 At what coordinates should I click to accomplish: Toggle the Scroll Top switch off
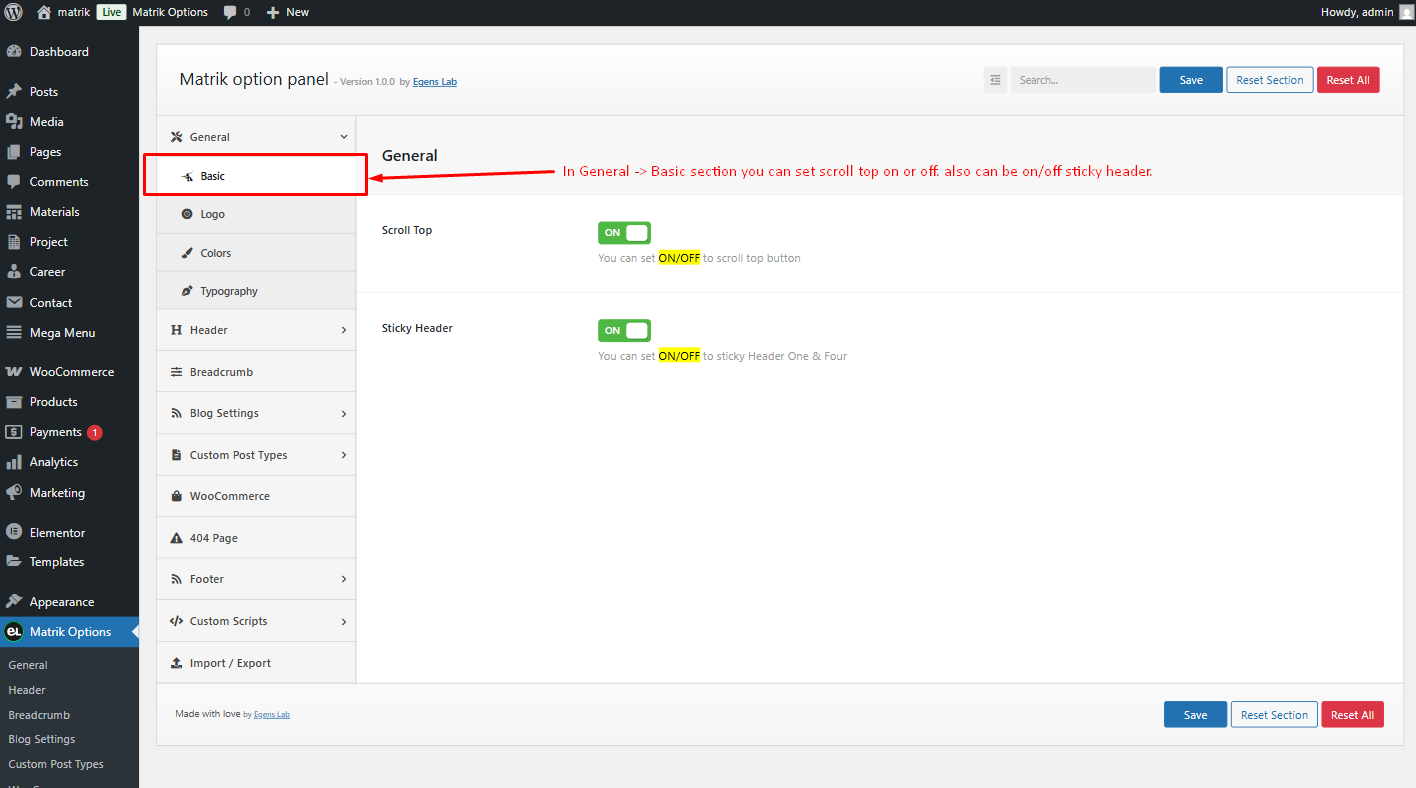click(x=624, y=232)
